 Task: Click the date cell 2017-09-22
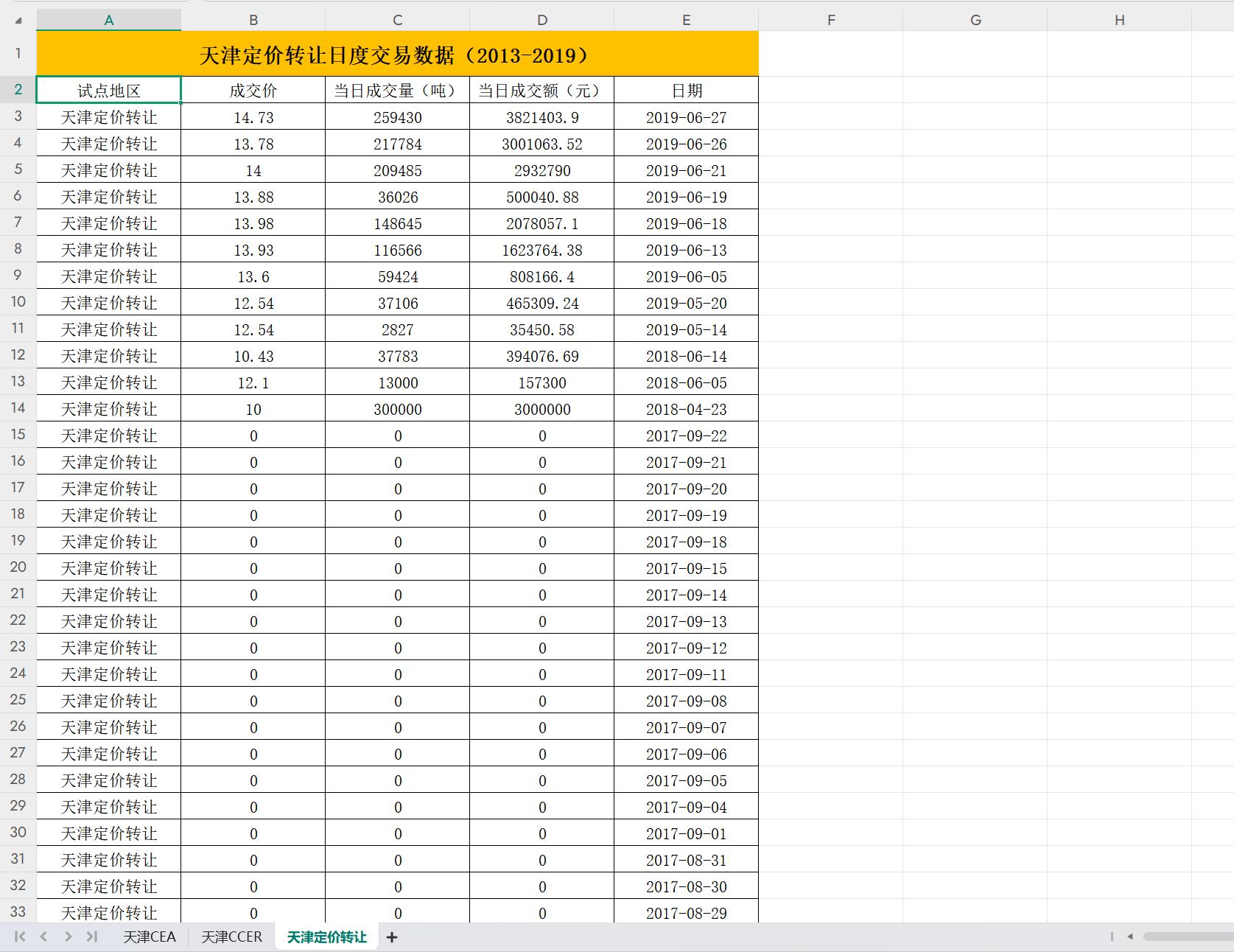point(687,435)
